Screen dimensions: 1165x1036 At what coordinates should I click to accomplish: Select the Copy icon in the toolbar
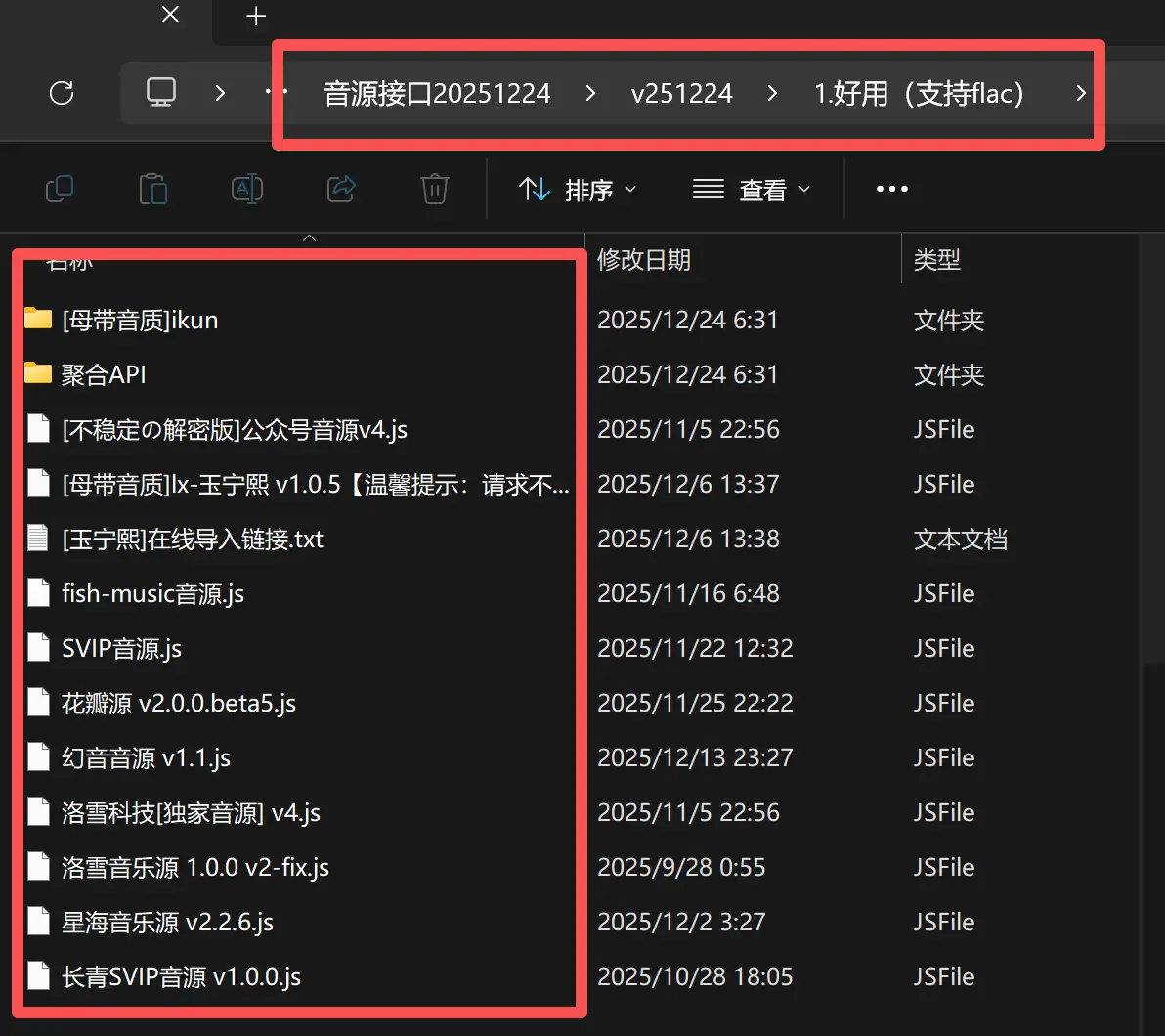[60, 188]
